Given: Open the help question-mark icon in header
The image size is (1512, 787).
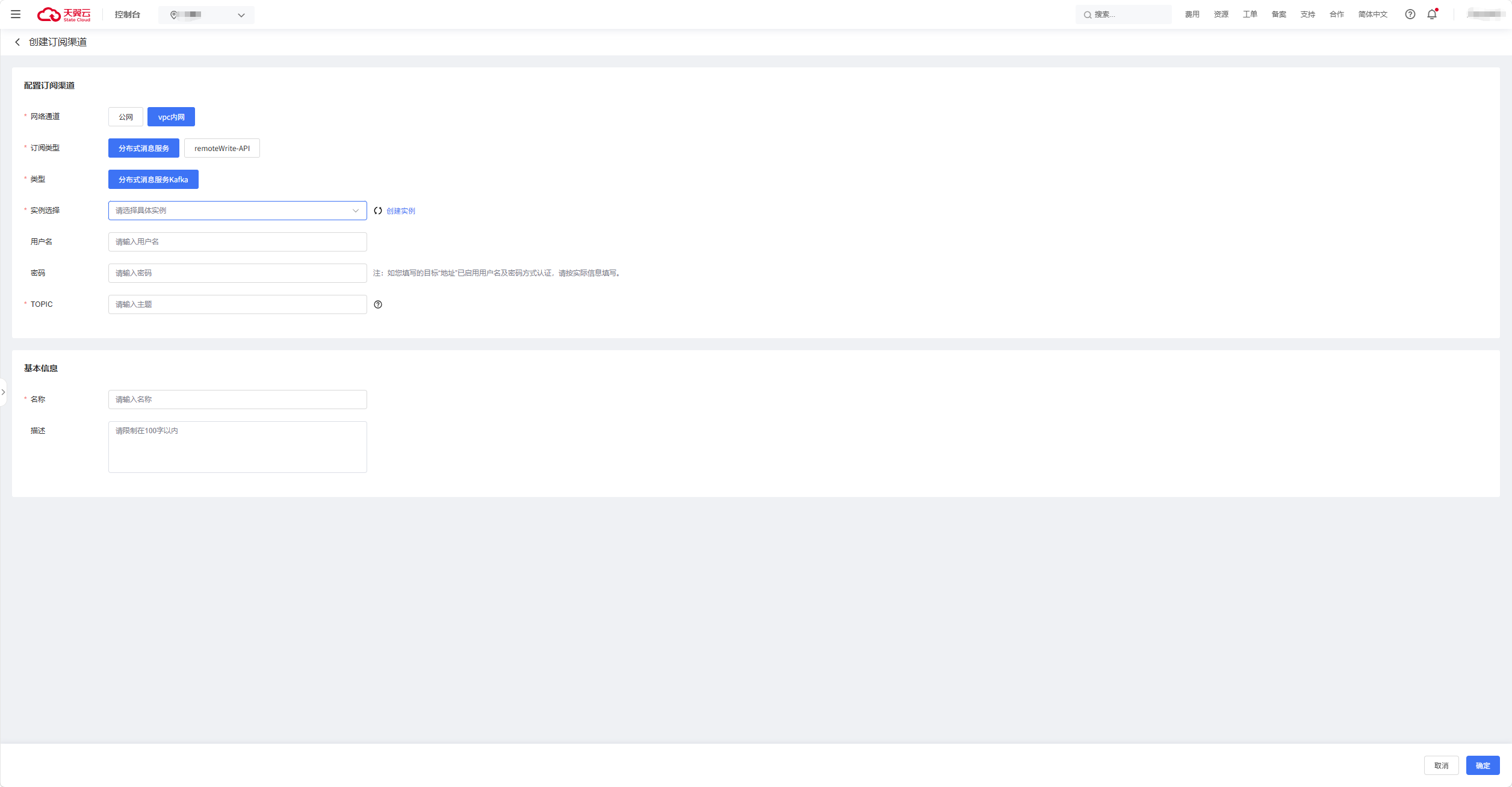Looking at the screenshot, I should coord(1410,14).
